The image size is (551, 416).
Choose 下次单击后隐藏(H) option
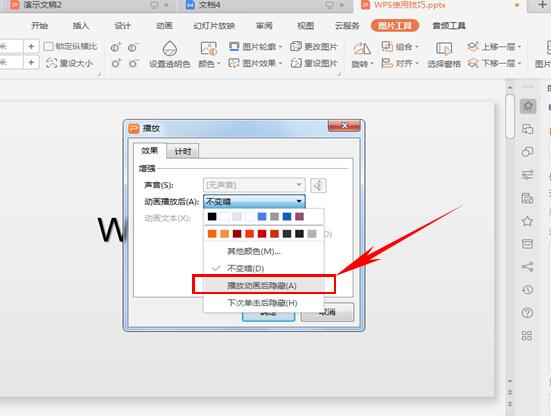[264, 303]
